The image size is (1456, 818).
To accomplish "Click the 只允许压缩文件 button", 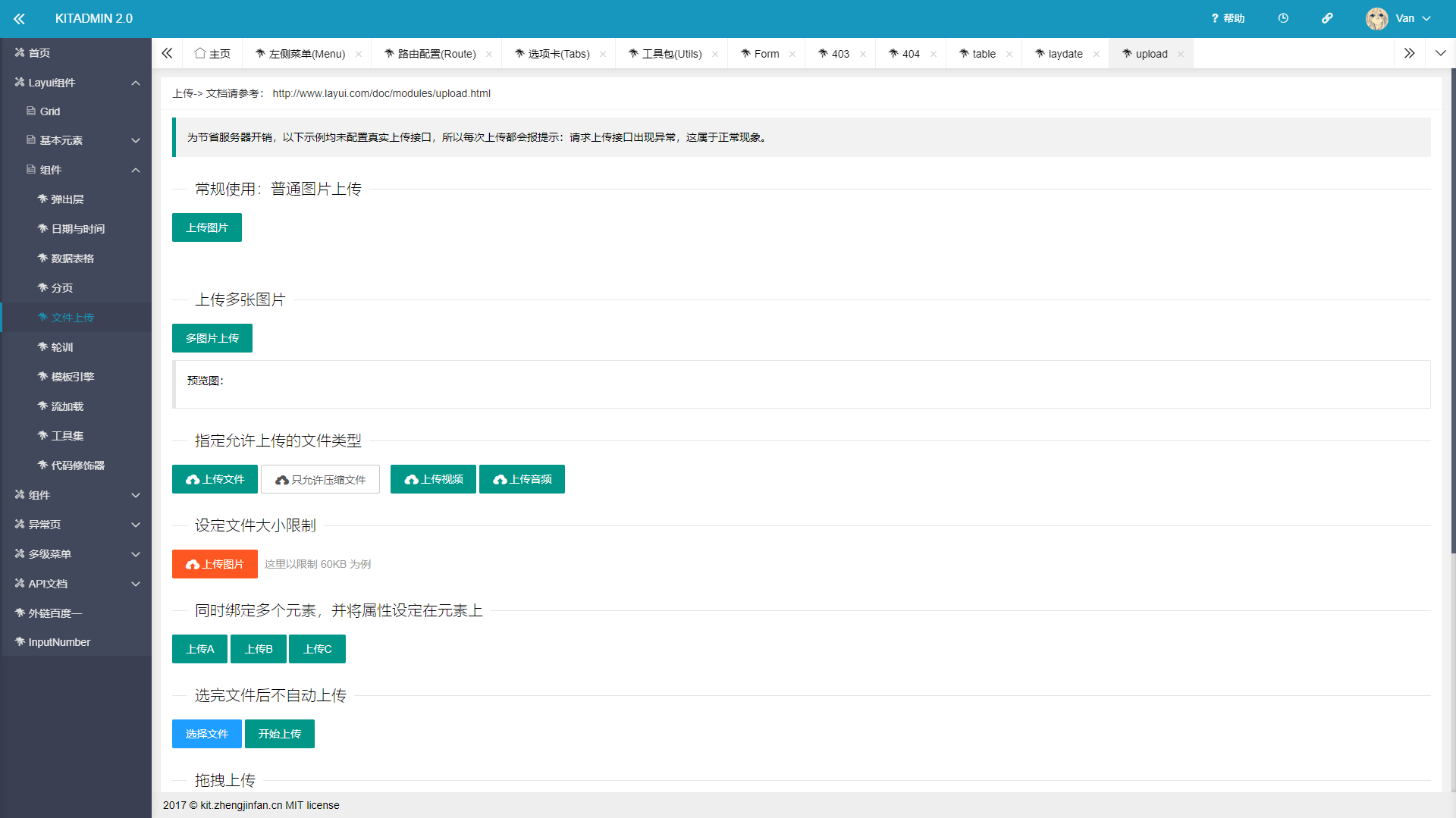I will tap(320, 479).
